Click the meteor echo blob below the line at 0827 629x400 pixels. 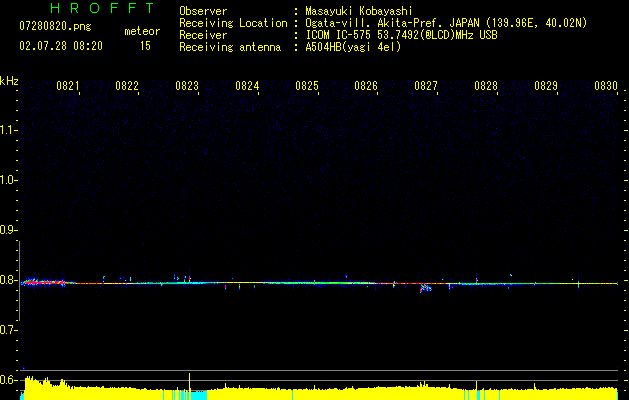426,288
